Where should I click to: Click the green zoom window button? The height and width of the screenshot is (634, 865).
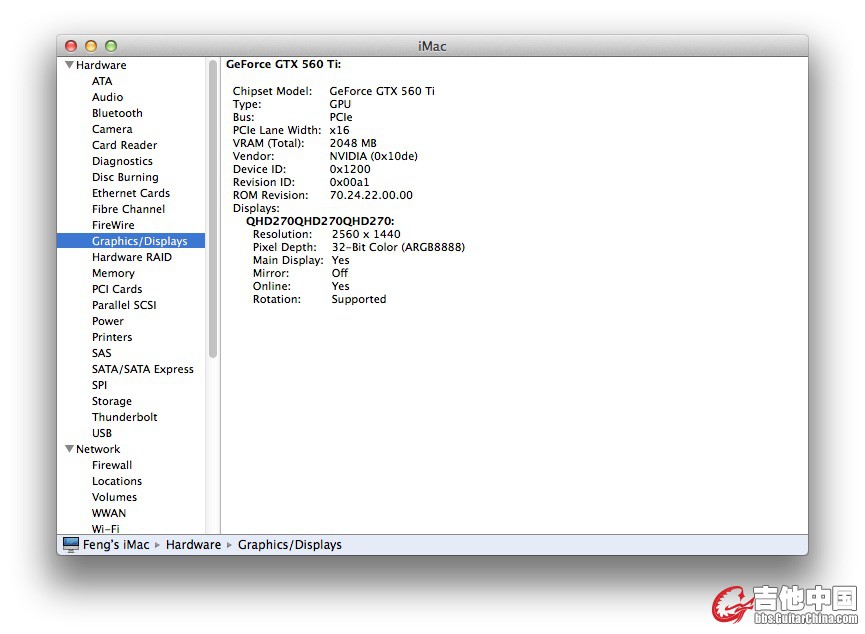coord(111,46)
